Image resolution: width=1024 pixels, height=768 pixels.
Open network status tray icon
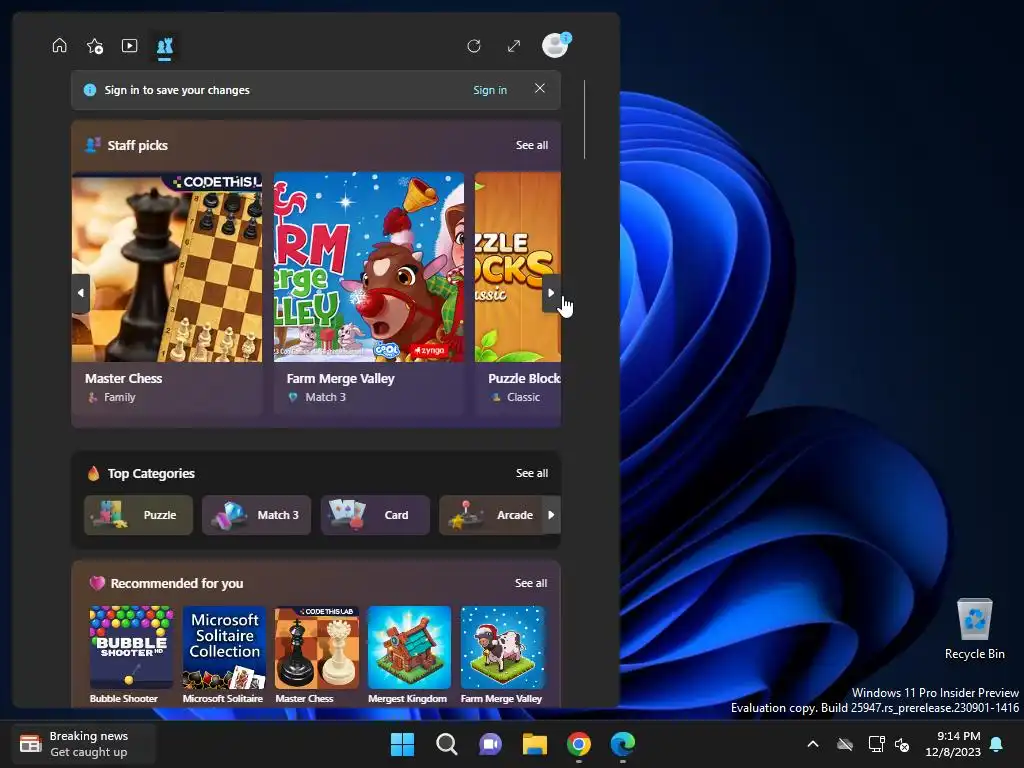coord(876,744)
